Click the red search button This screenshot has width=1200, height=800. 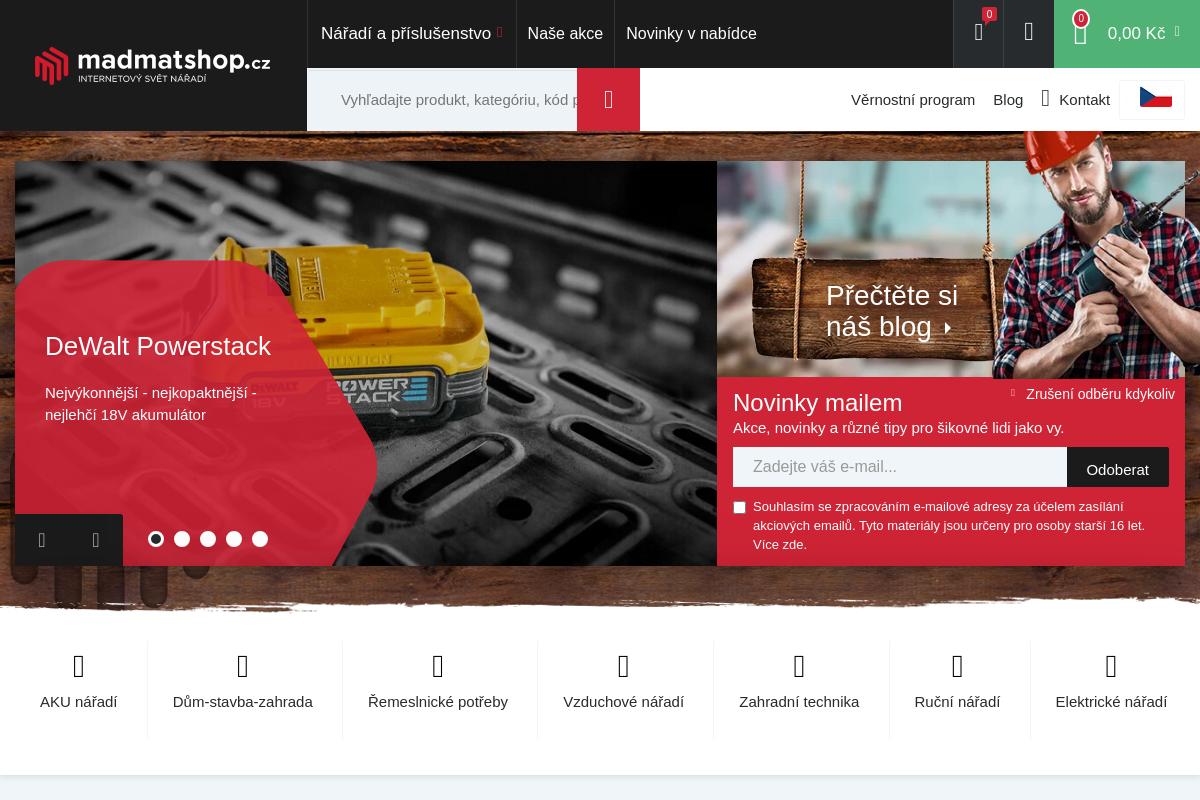pyautogui.click(x=608, y=100)
